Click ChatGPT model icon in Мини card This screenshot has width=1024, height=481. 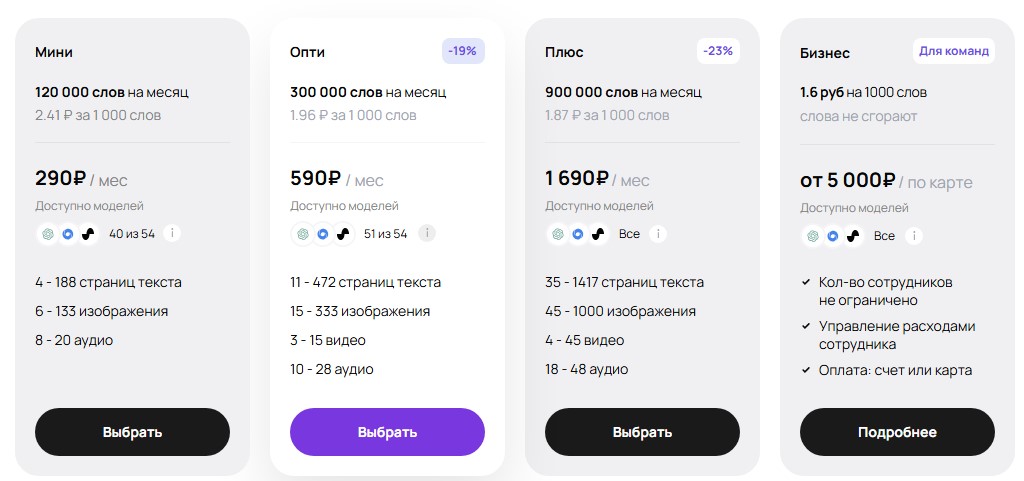[x=47, y=234]
